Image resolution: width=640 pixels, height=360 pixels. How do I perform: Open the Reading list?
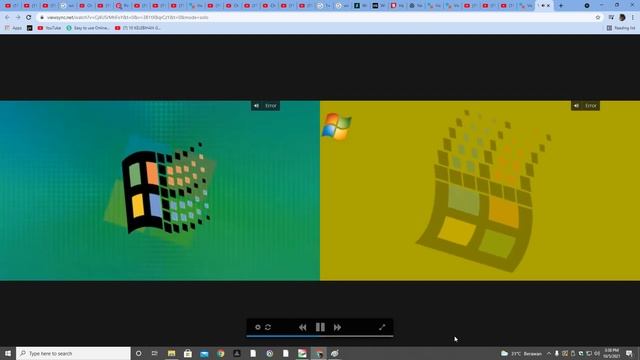click(621, 28)
